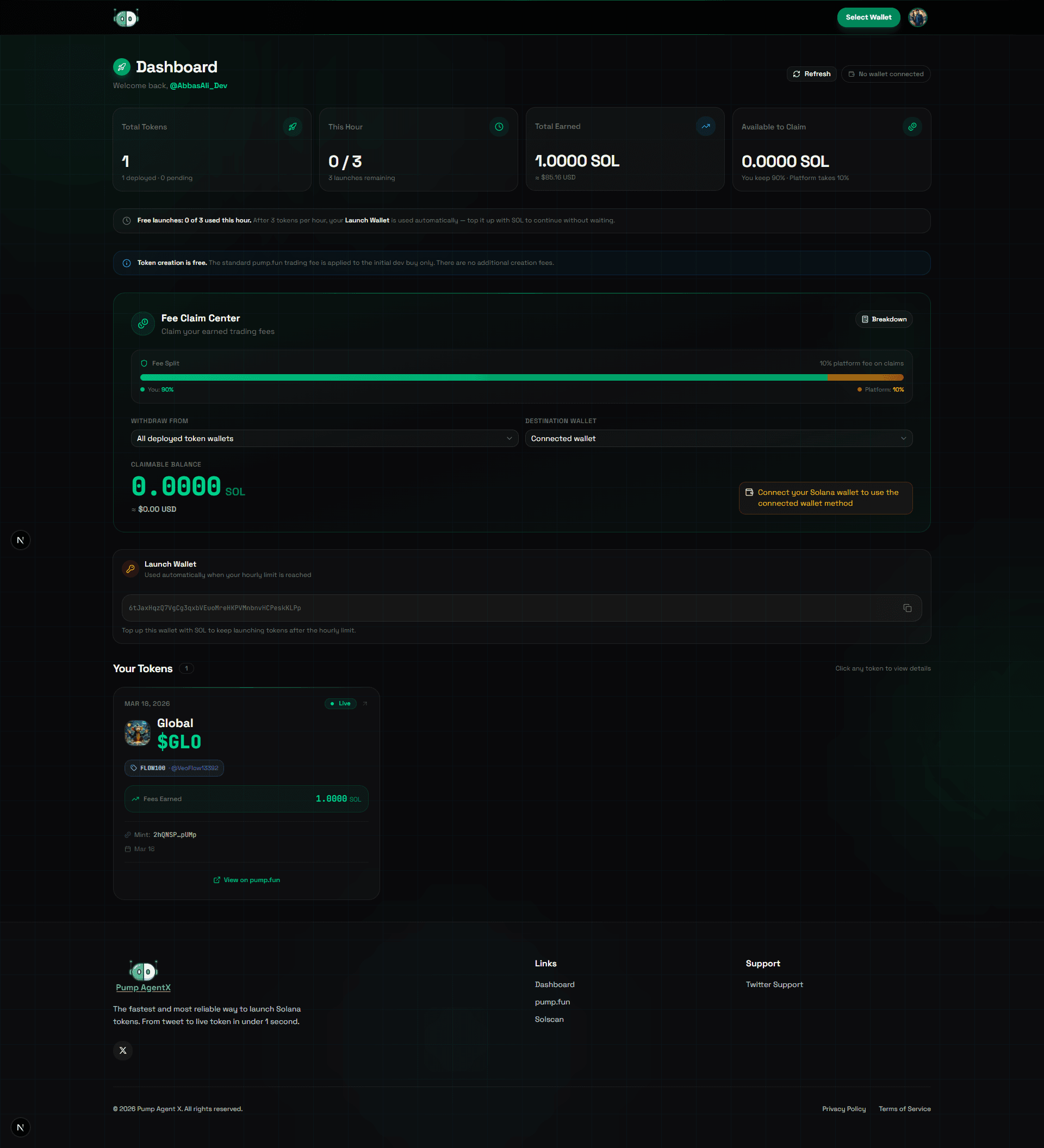
Task: Click the coins icon in Available to Claim card
Action: click(x=912, y=126)
